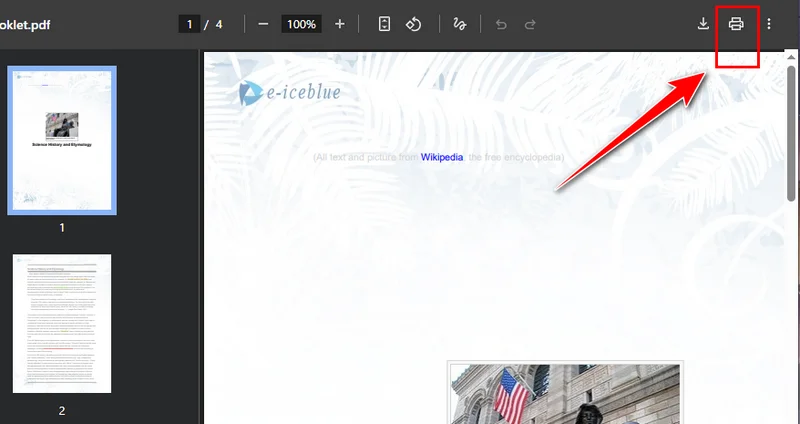Viewport: 800px width, 424px height.
Task: Click the PDF file name title
Action: (25, 24)
